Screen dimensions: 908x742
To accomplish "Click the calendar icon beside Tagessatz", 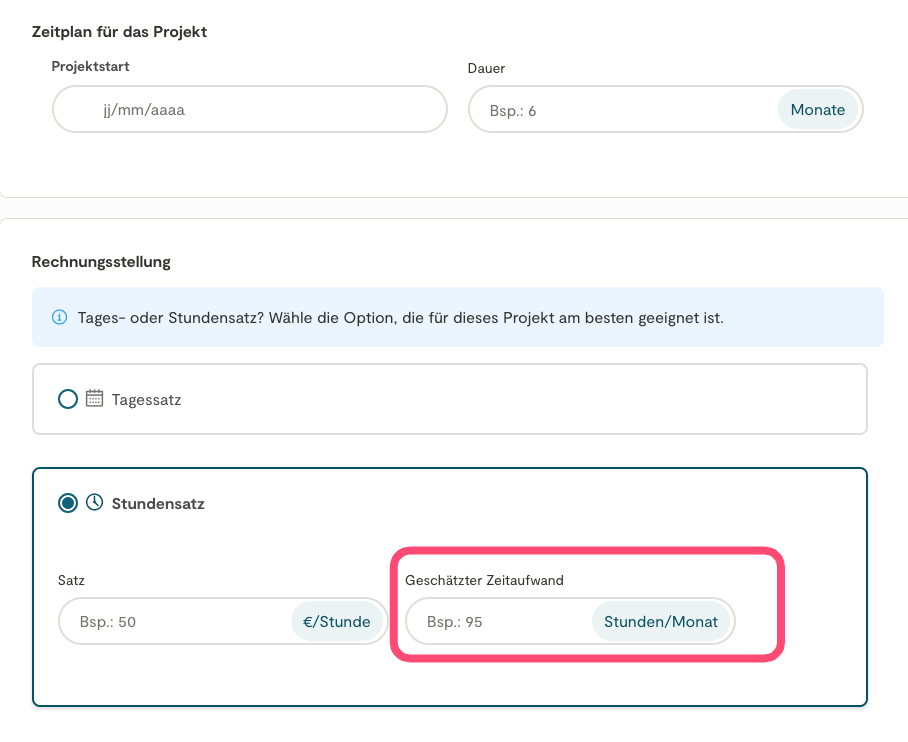I will [x=95, y=399].
